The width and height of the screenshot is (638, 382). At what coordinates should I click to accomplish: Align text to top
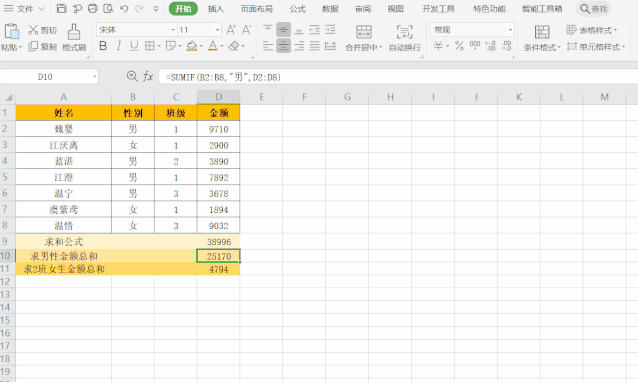[x=267, y=30]
